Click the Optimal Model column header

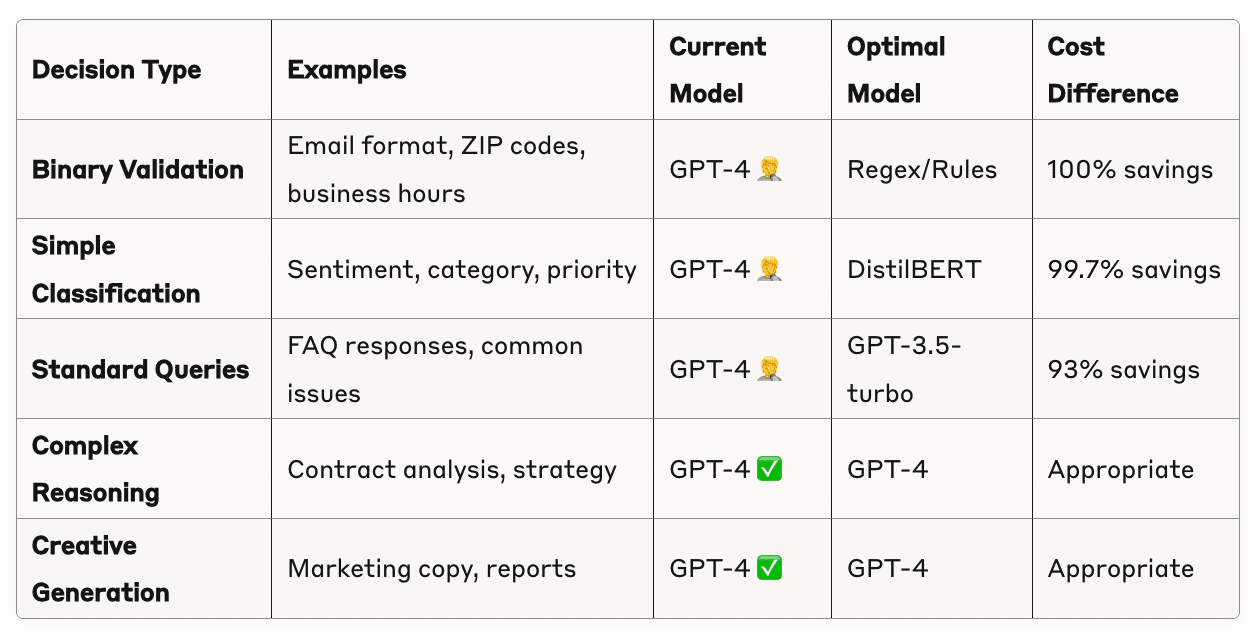[897, 70]
